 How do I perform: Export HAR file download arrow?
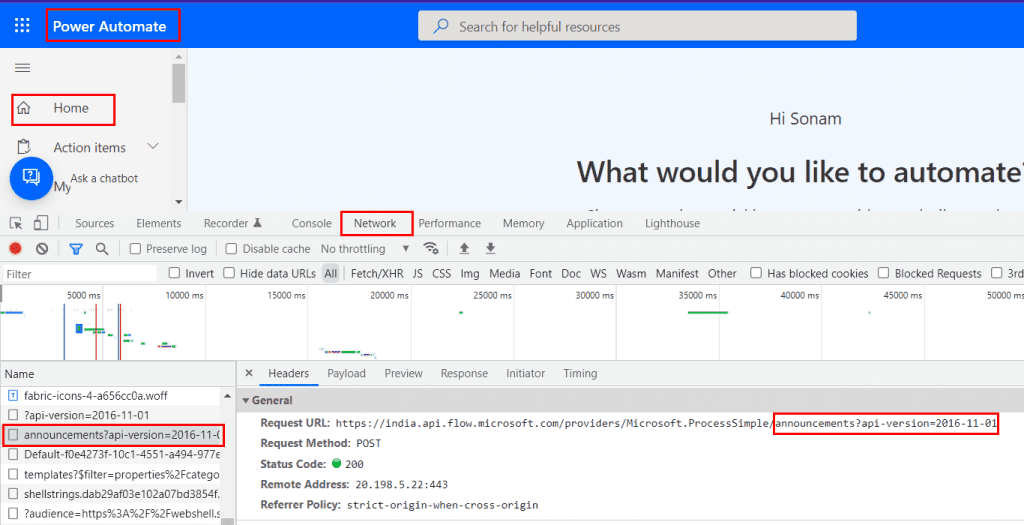point(490,248)
